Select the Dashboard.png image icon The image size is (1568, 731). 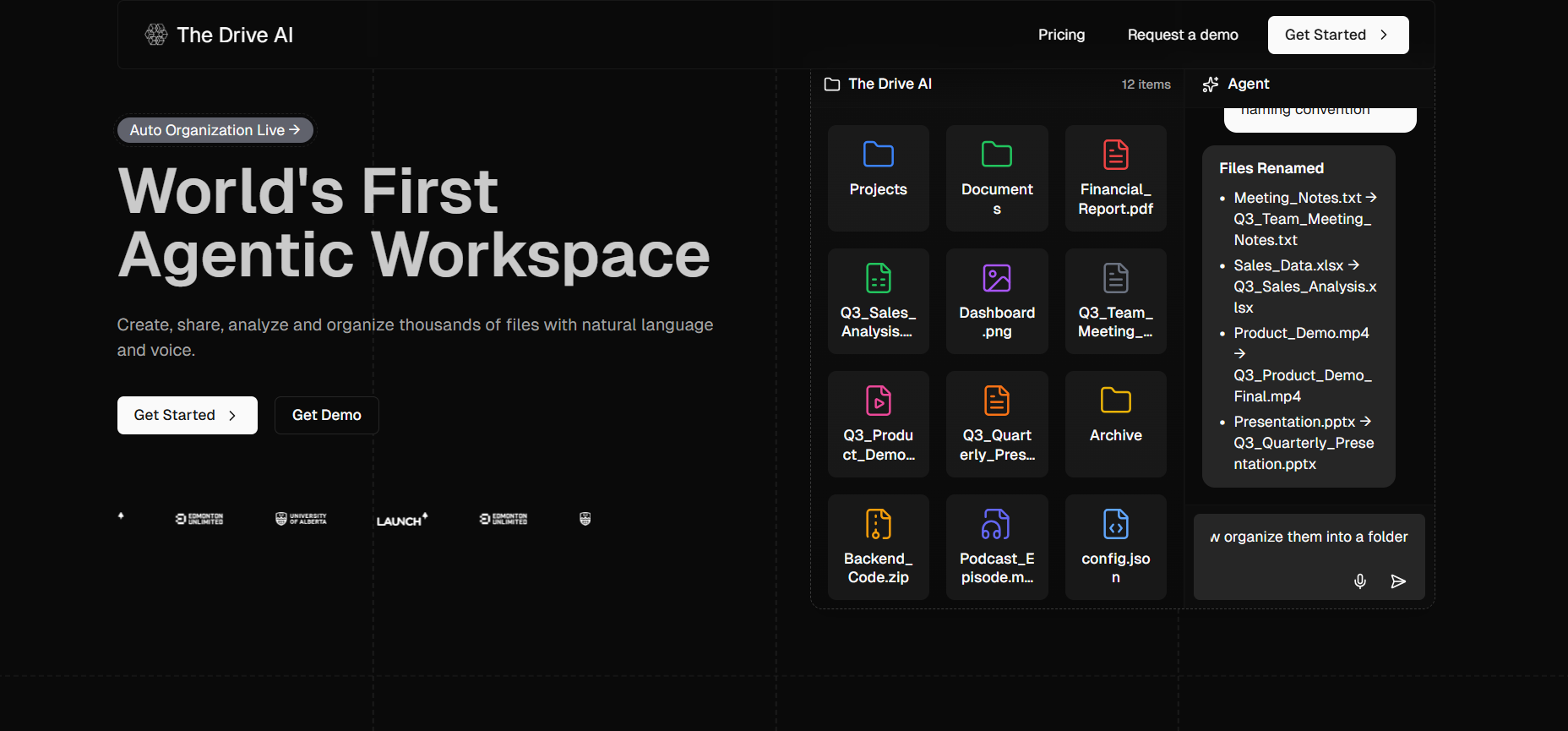[x=997, y=278]
